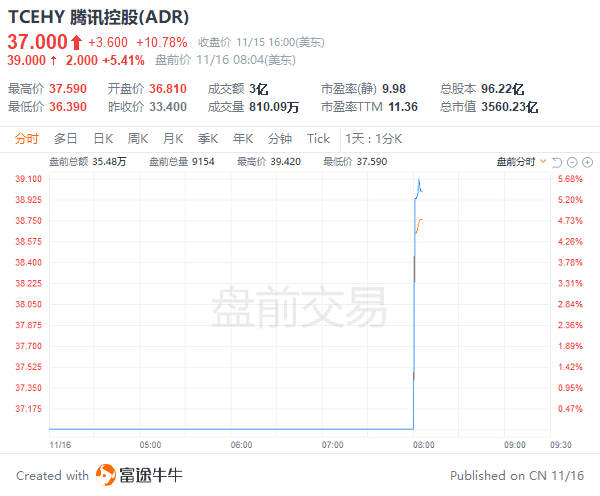Click the TCEHY 腾讯控股(ADR) title
Screen dimensions: 600x496
pos(99,17)
